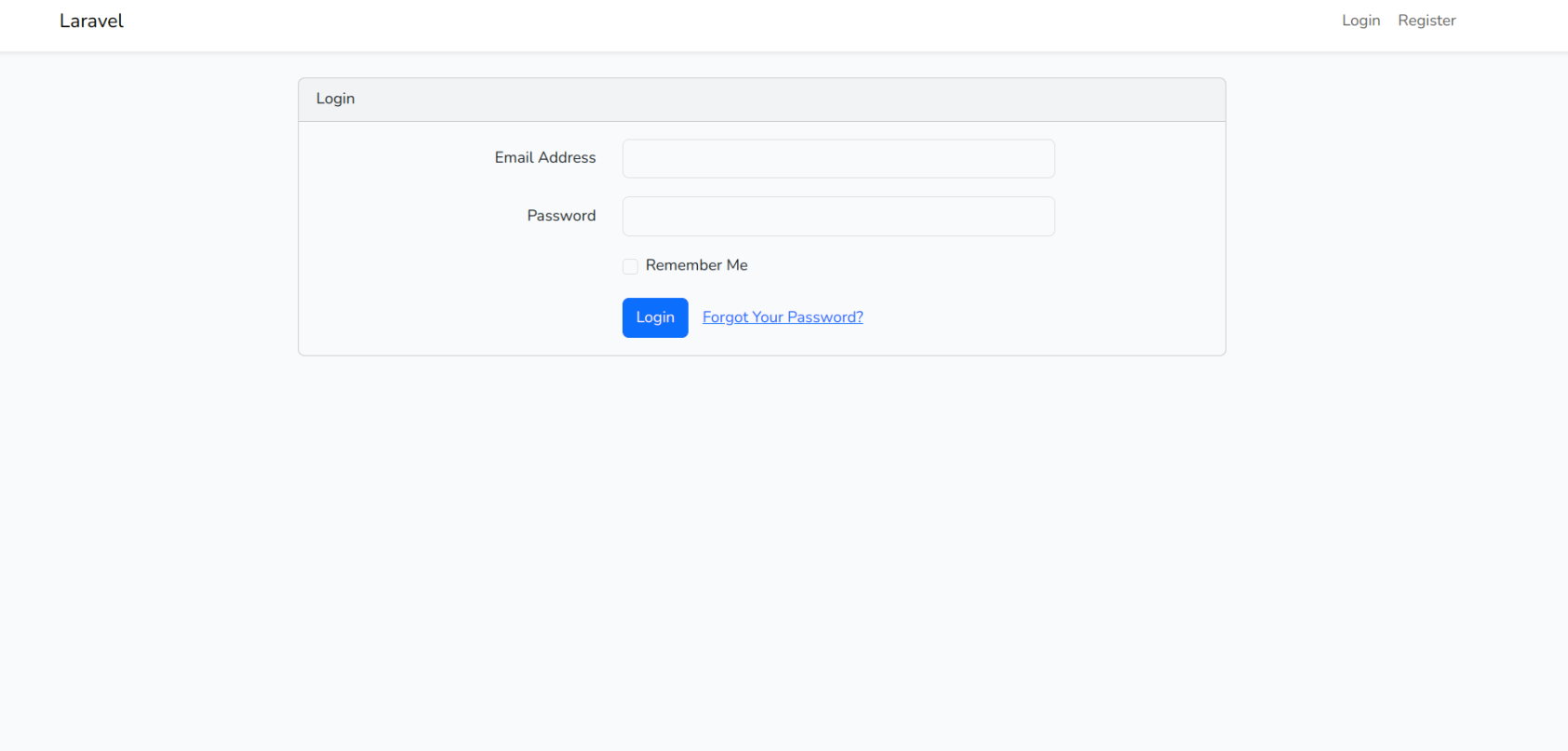This screenshot has width=1568, height=751.
Task: Go to Register page from top navigation
Action: 1427,20
